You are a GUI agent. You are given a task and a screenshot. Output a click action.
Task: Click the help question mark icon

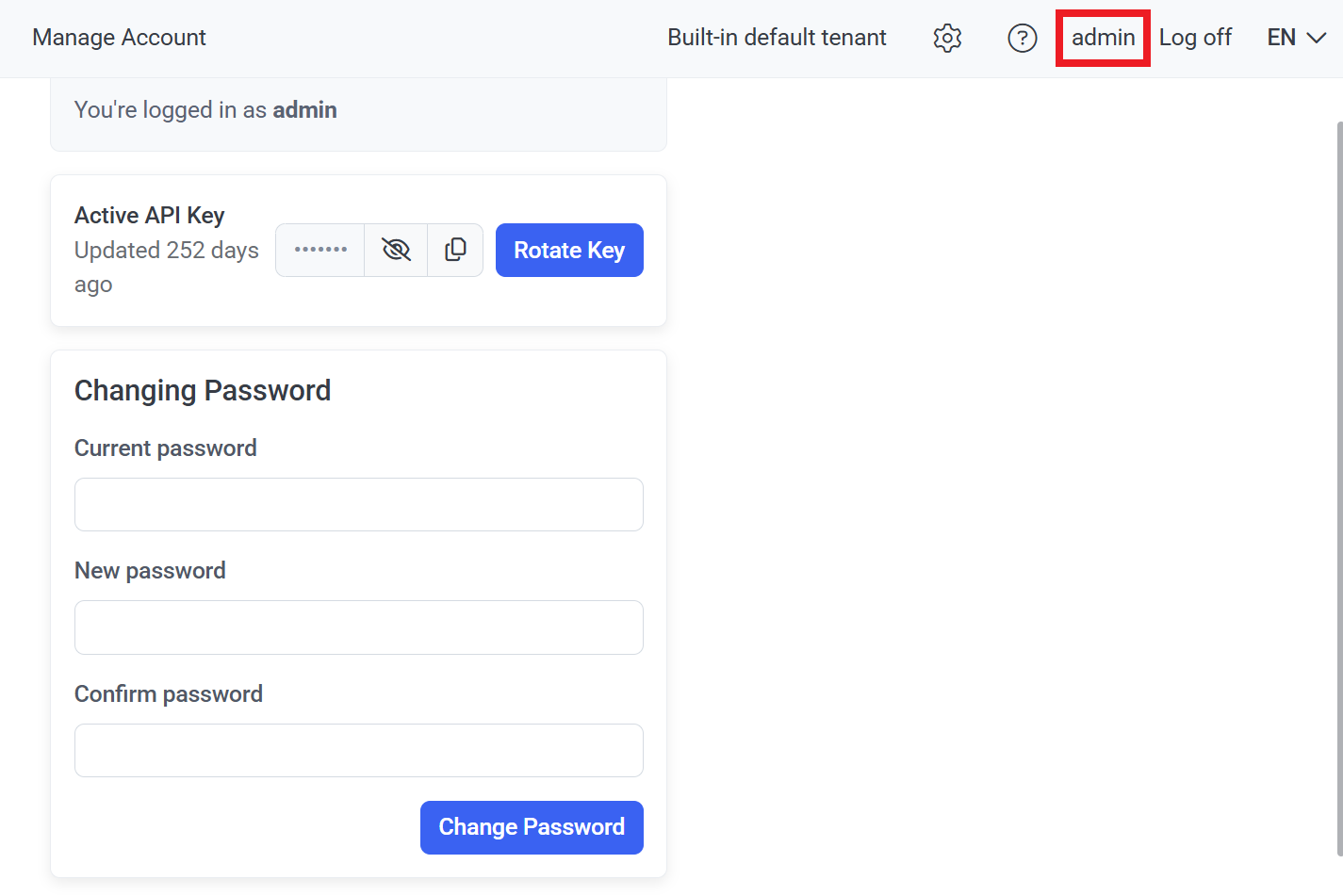(1023, 38)
